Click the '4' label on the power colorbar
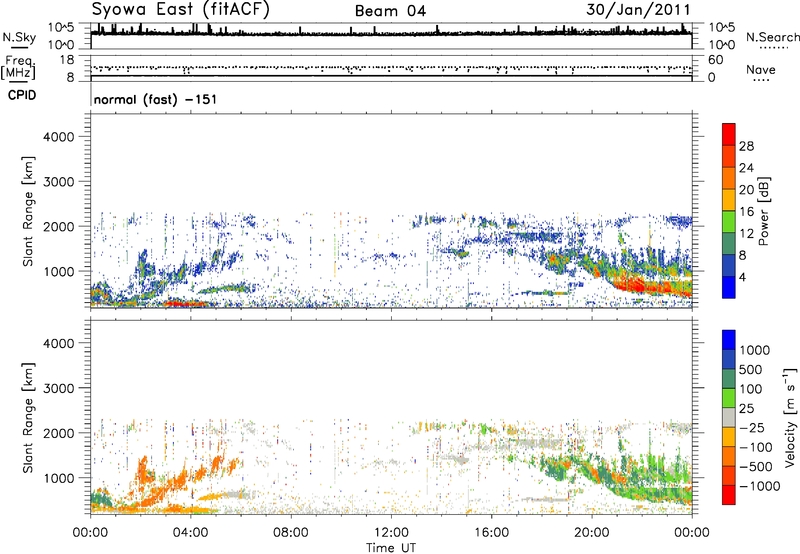 coord(742,278)
